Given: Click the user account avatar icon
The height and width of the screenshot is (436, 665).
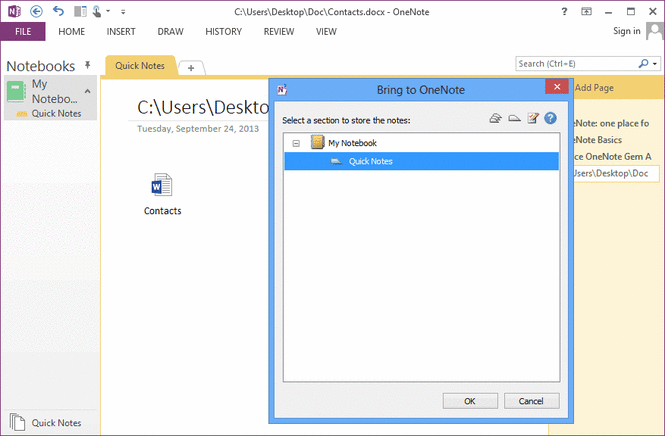Looking at the screenshot, I should pyautogui.click(x=655, y=31).
